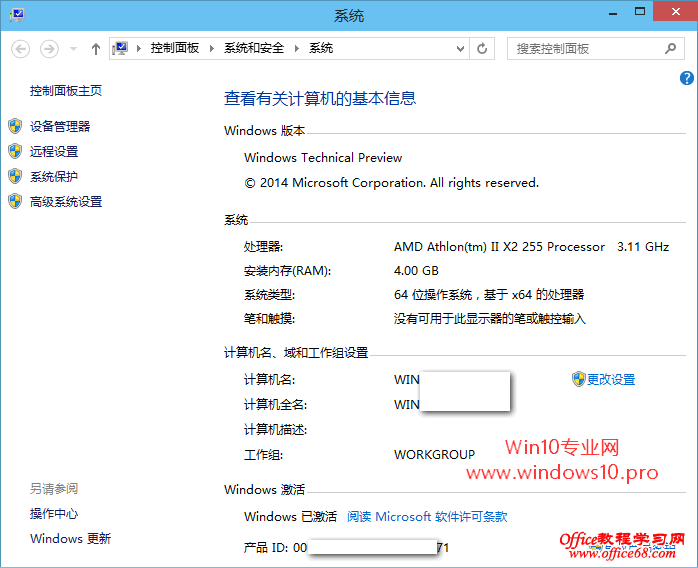Click 查看有关计算机的基本信息 heading
The image size is (698, 568).
(x=320, y=98)
